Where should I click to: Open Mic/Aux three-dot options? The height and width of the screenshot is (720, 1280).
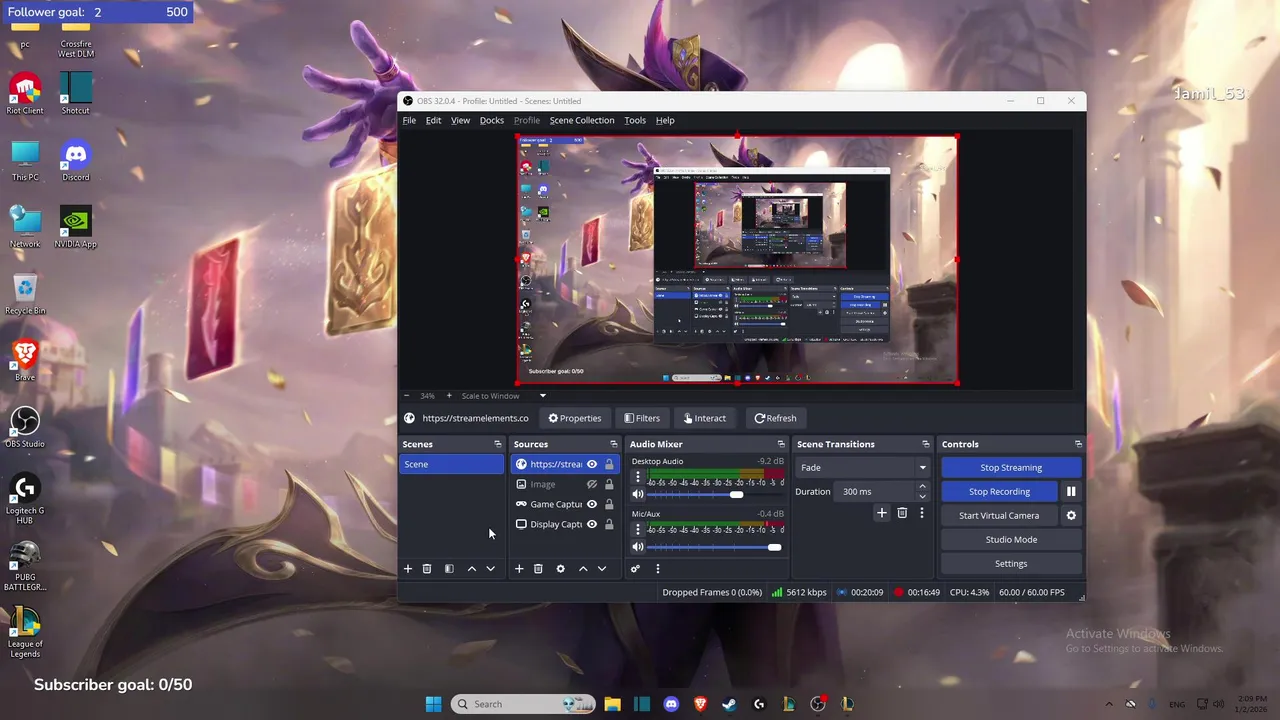(638, 529)
